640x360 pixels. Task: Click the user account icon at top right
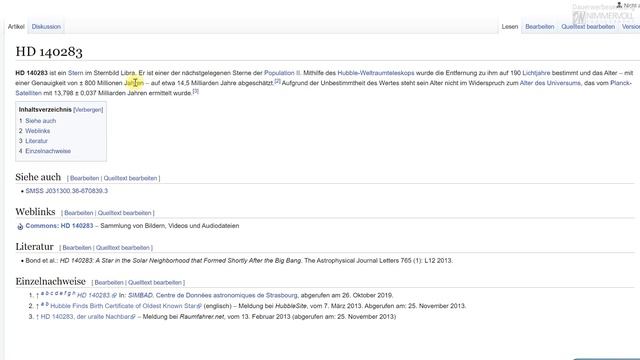[x=619, y=5]
